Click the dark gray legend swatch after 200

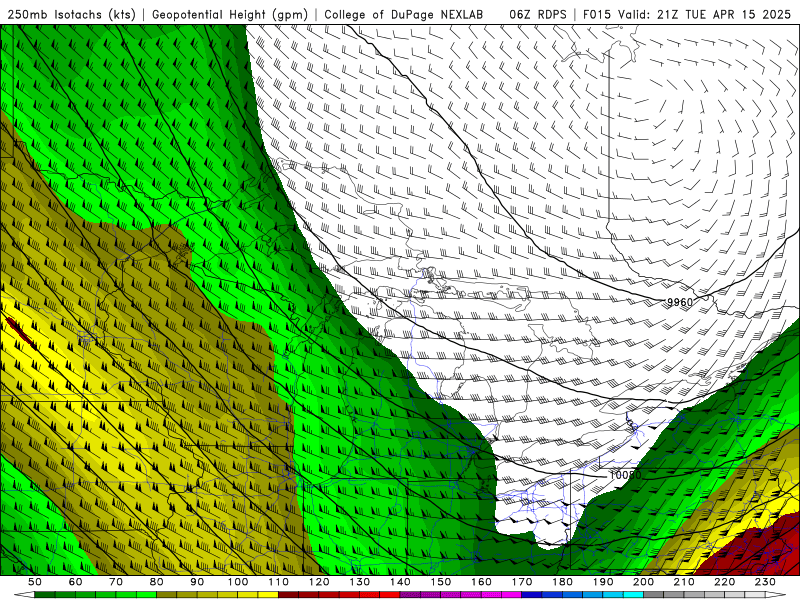(654, 594)
